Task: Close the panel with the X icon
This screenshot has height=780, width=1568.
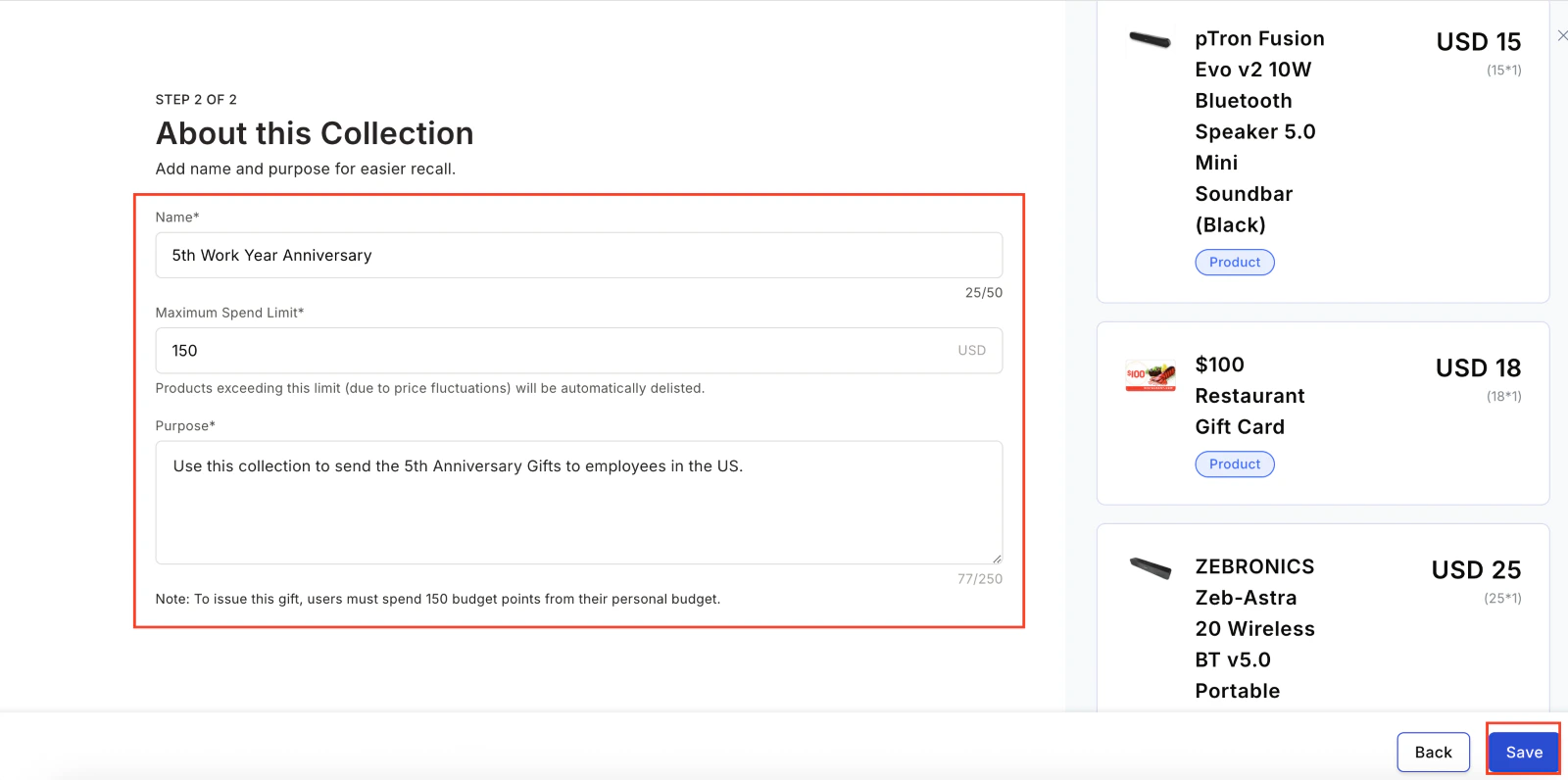Action: point(1562,35)
